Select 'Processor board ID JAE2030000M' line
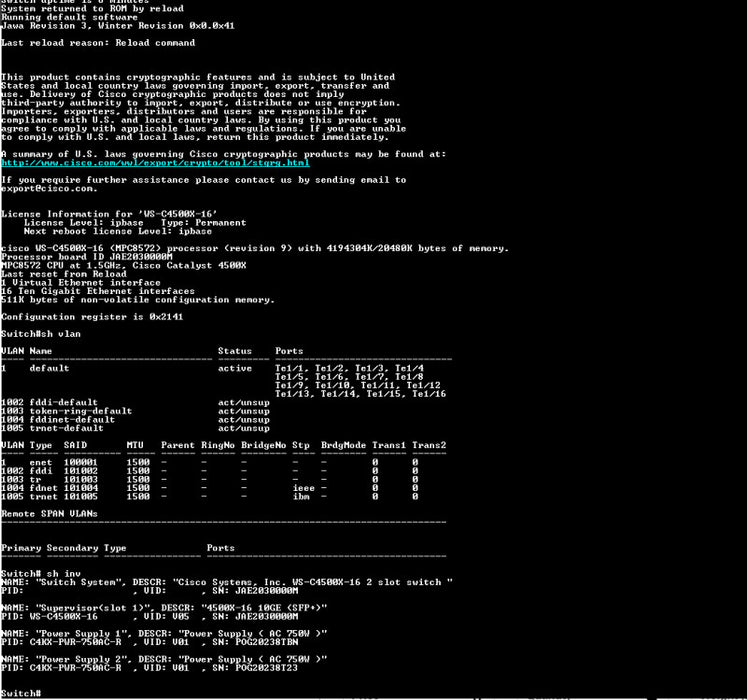This screenshot has height=700, width=747. (x=87, y=257)
